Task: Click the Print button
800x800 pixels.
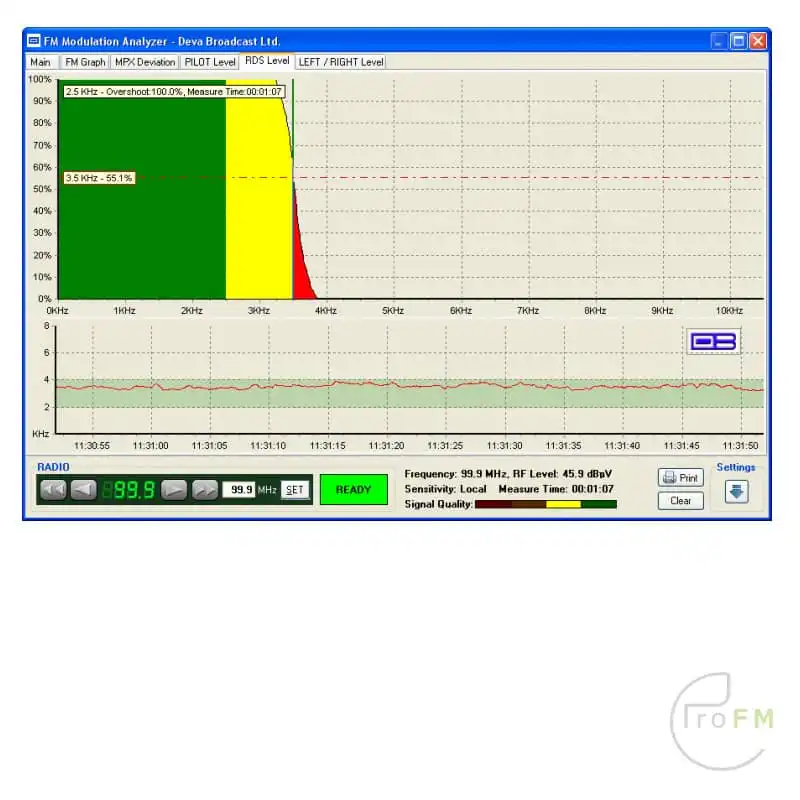Action: tap(680, 478)
